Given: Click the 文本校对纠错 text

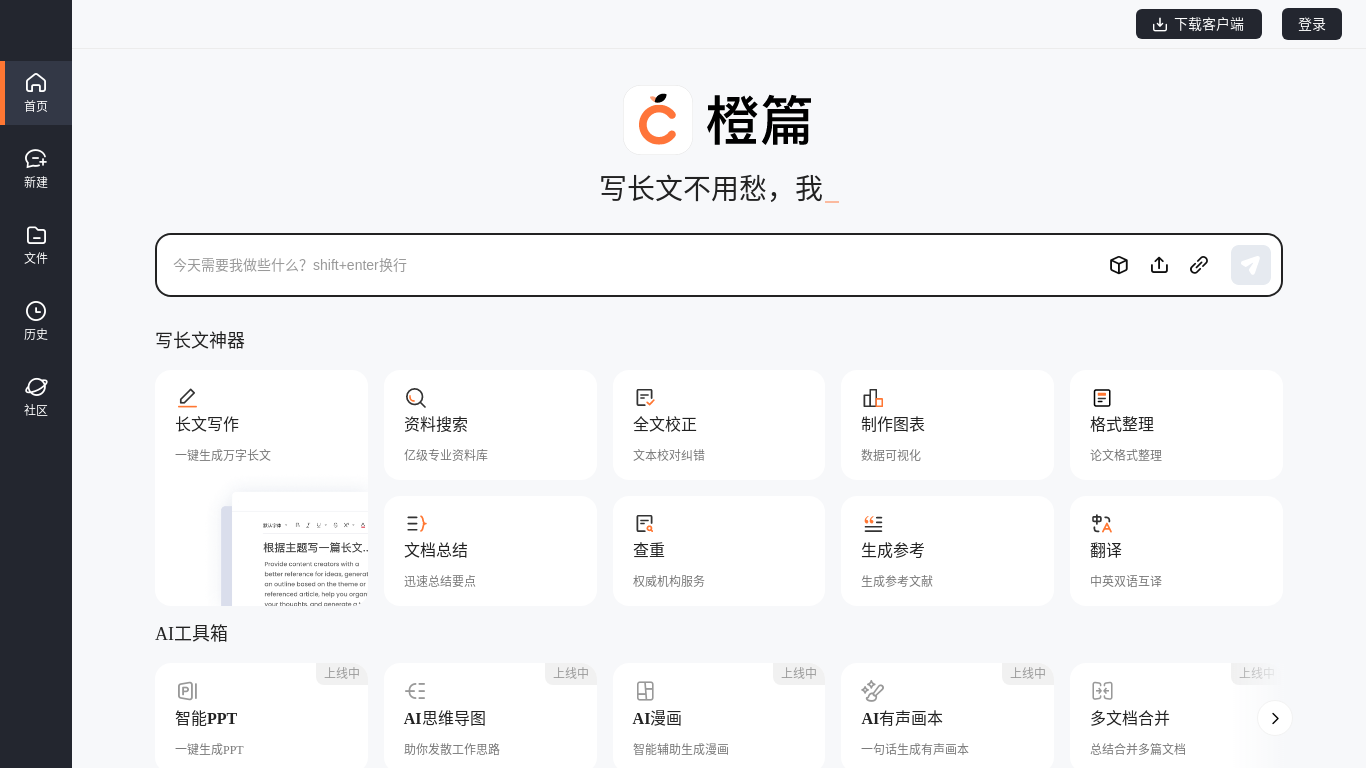Looking at the screenshot, I should [x=669, y=456].
